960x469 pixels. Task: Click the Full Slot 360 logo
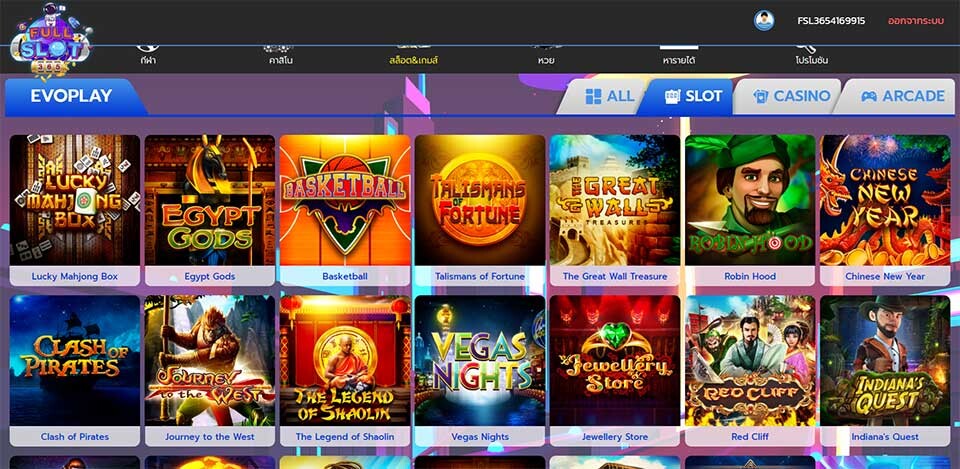51,42
